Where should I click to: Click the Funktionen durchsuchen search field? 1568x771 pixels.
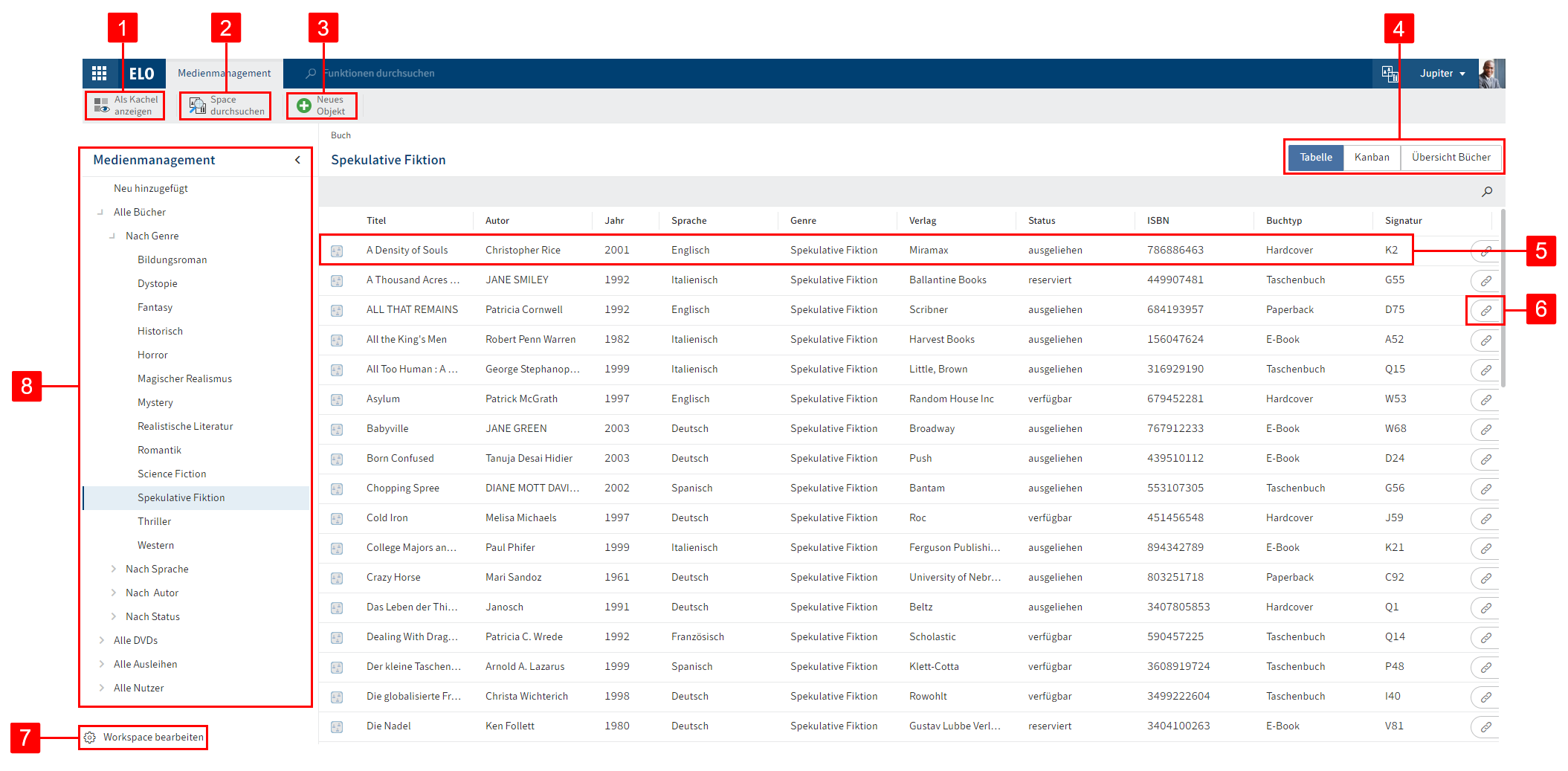pos(401,73)
